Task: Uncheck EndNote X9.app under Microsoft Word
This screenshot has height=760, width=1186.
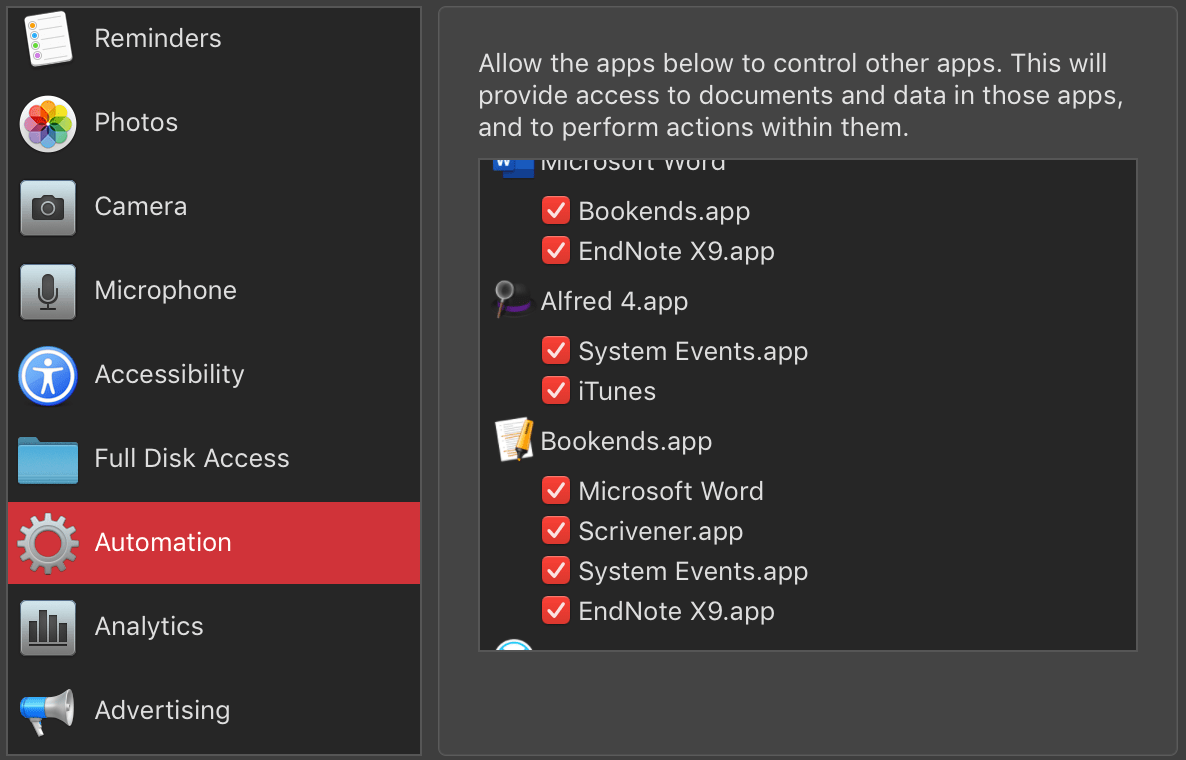Action: pyautogui.click(x=556, y=250)
